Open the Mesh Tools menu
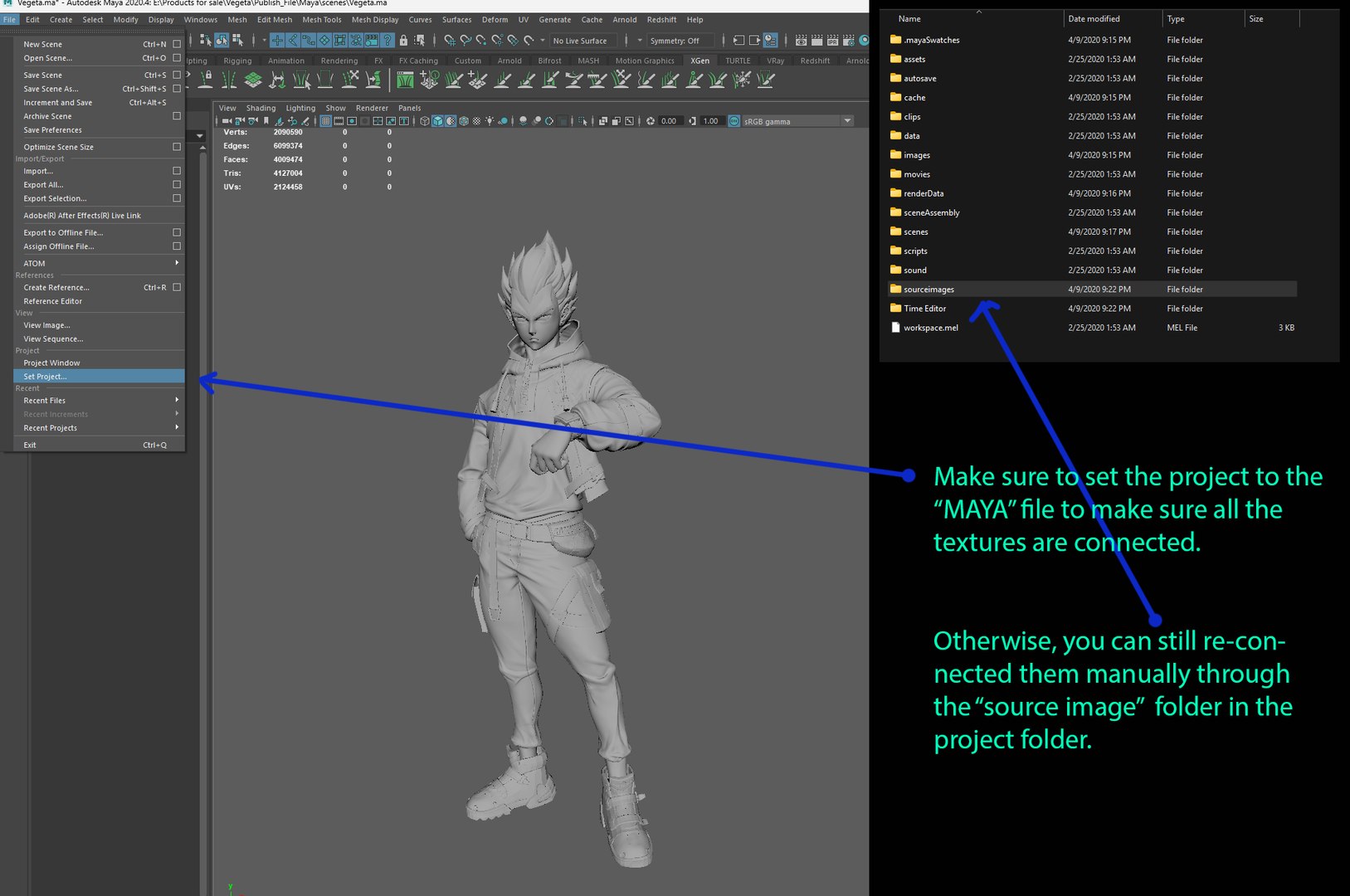 [321, 20]
